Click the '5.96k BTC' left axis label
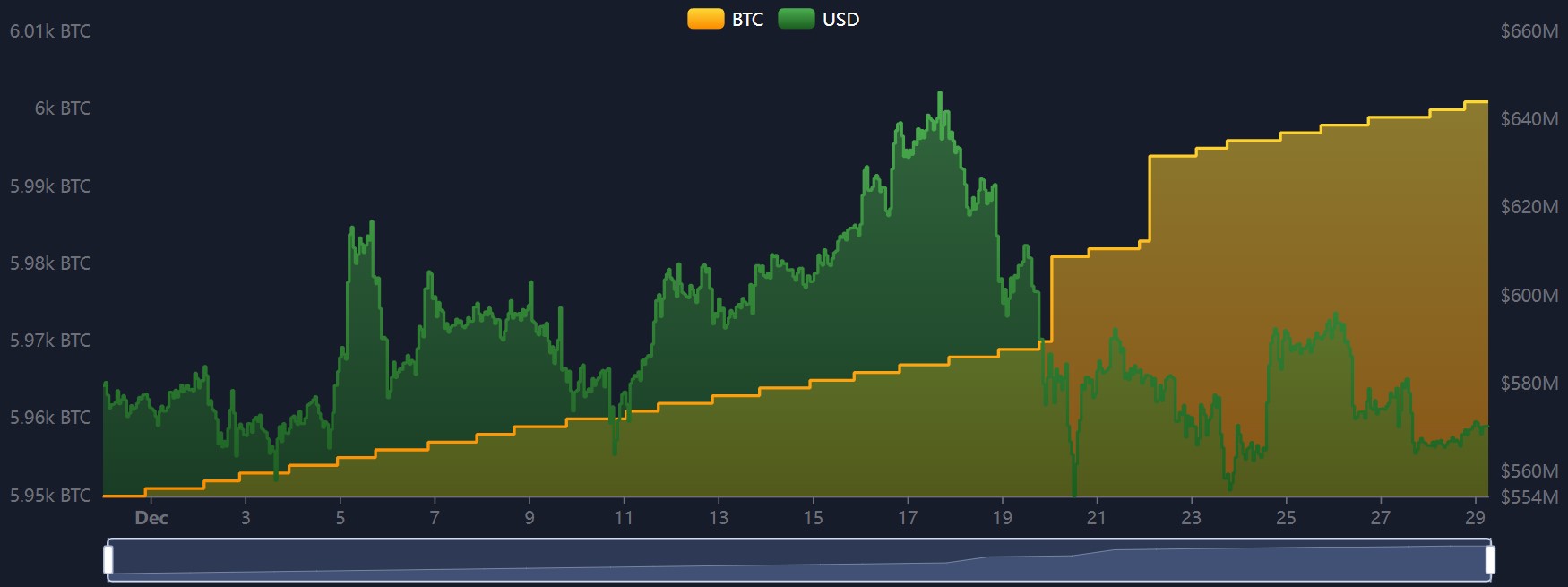 coord(50,418)
